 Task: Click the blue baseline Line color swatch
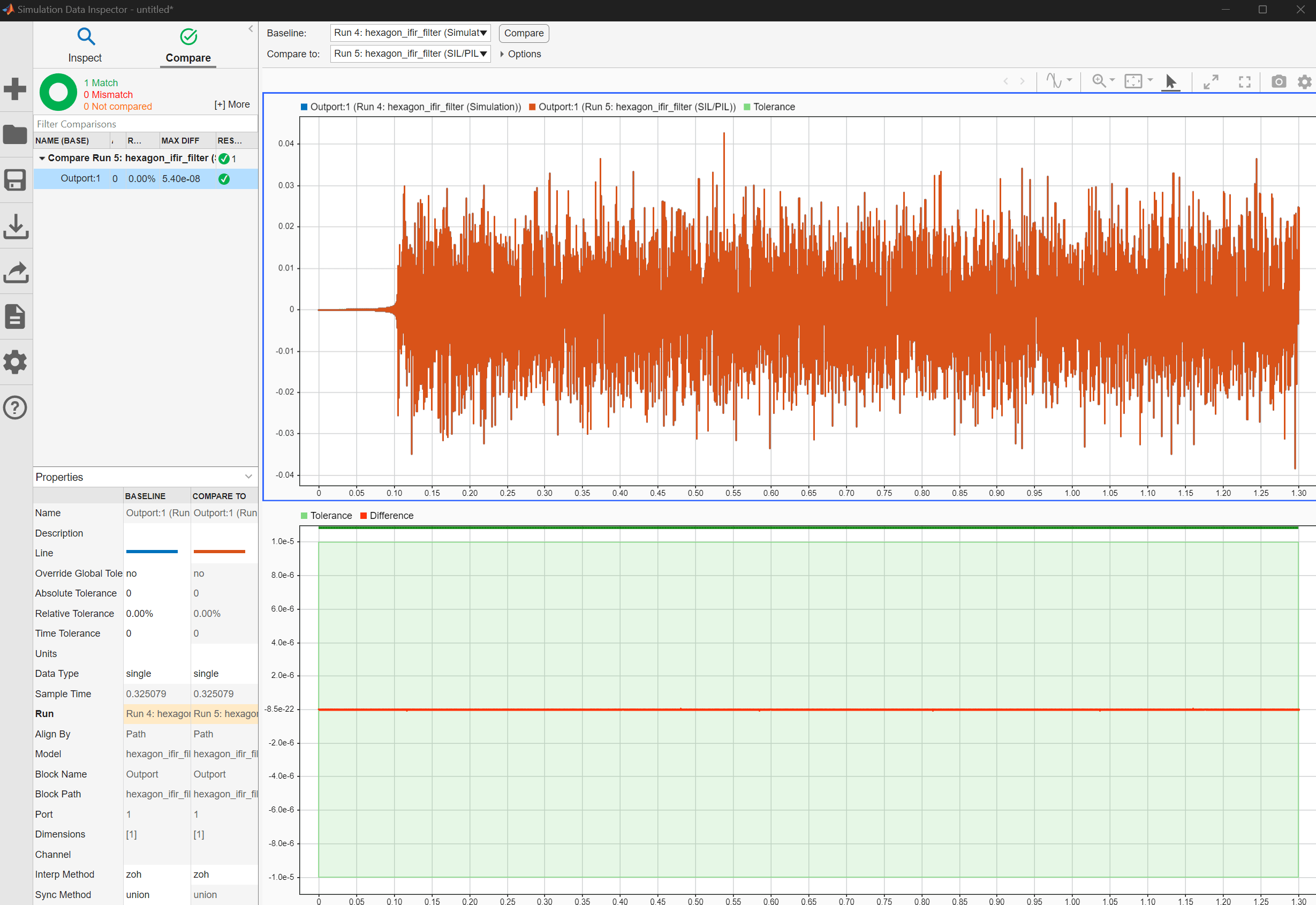pos(152,552)
